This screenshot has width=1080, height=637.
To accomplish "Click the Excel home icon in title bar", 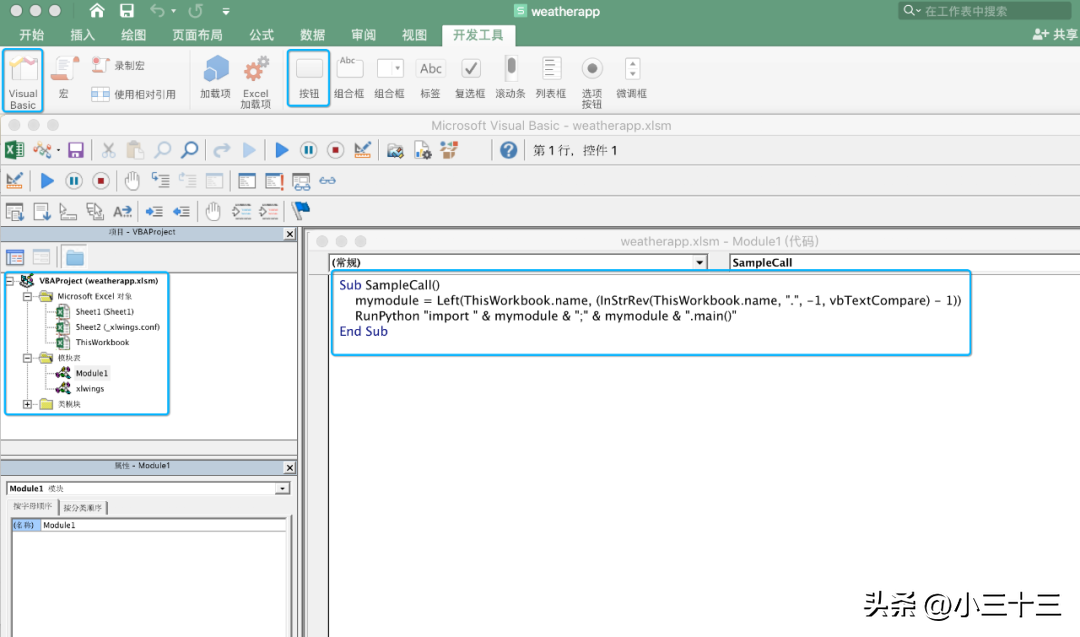I will 97,10.
